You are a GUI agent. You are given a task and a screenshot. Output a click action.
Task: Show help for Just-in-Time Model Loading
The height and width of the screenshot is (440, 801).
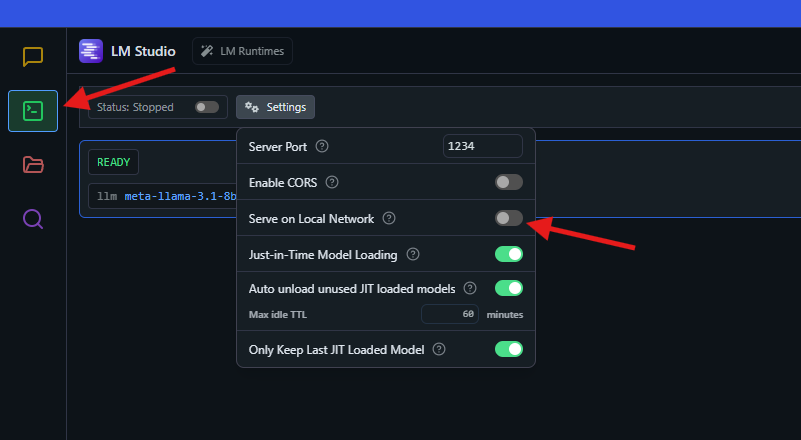(x=413, y=254)
